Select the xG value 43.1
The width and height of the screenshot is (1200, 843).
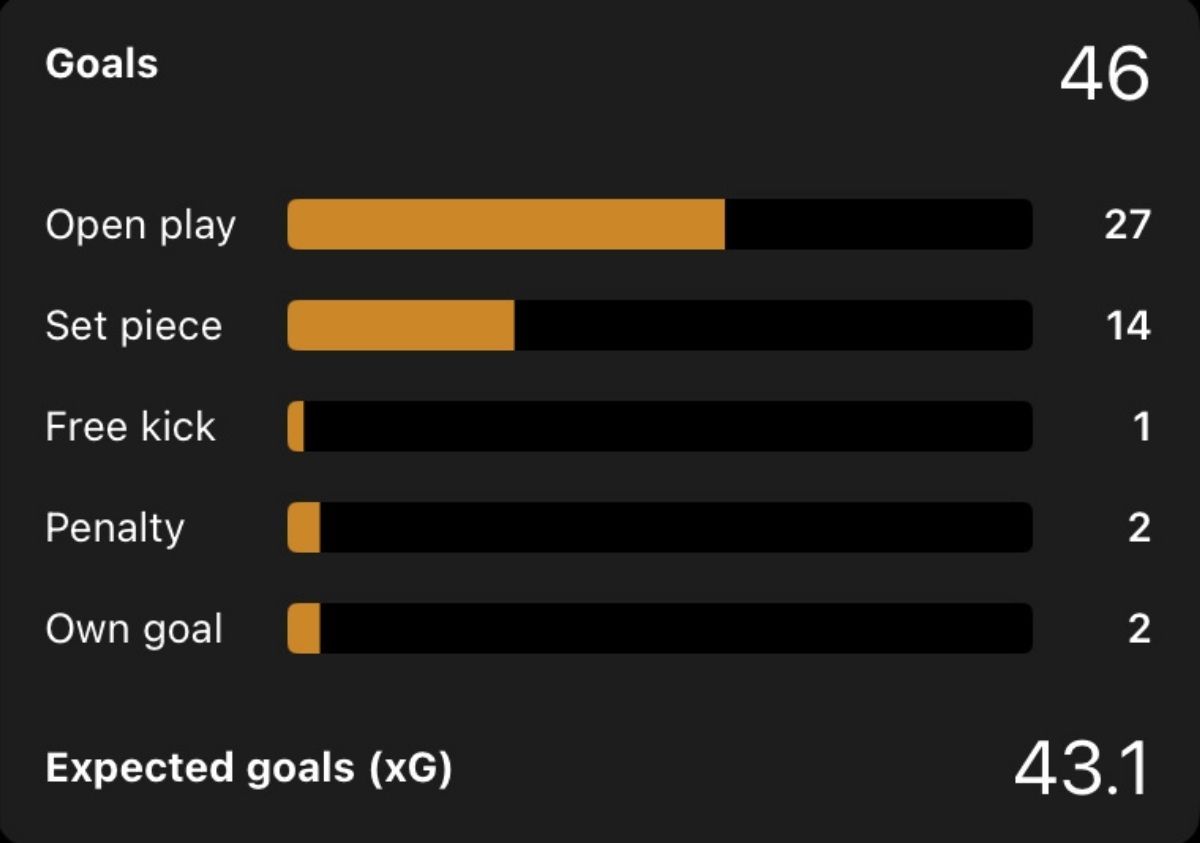point(1082,769)
